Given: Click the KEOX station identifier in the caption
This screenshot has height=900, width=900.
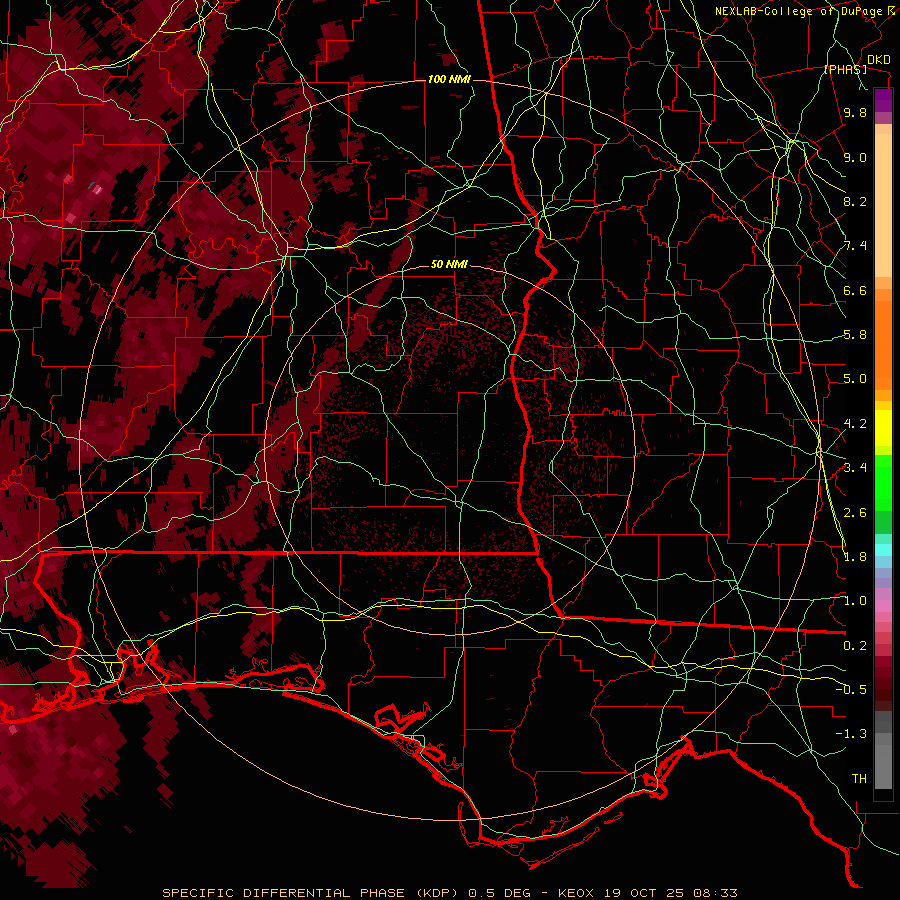Looking at the screenshot, I should coord(577,893).
